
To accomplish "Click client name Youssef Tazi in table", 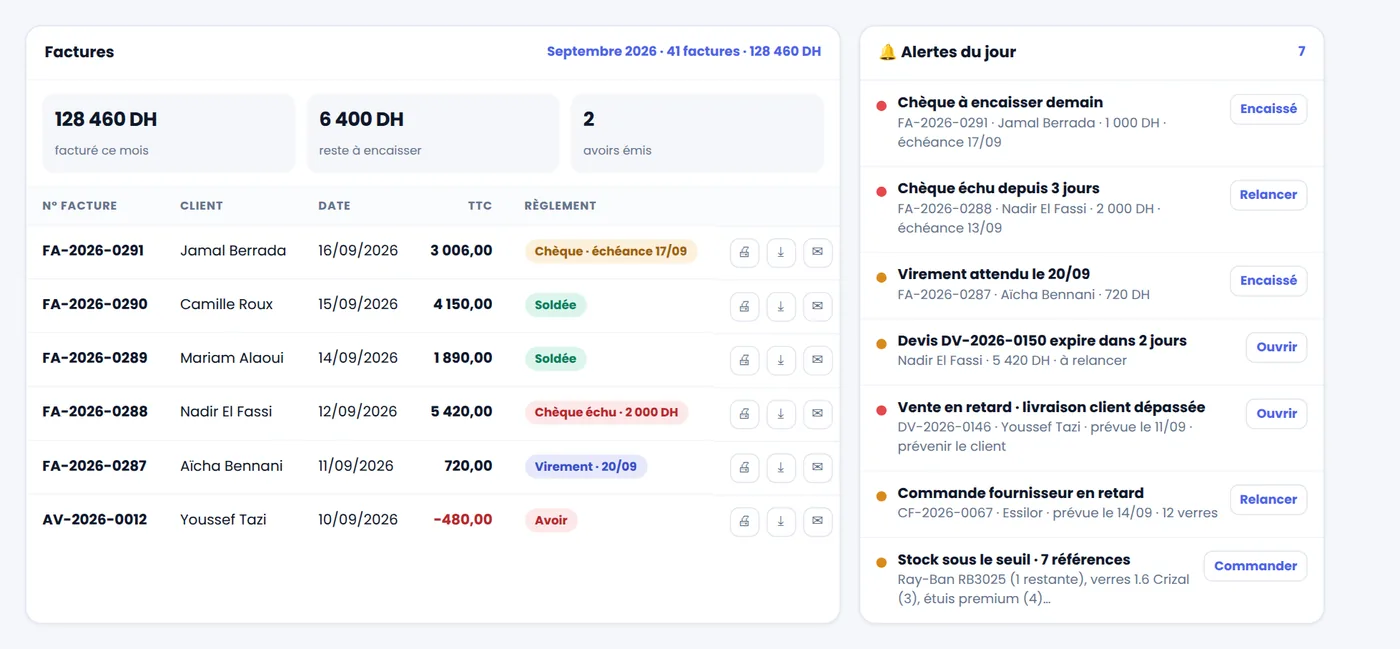I will point(223,520).
